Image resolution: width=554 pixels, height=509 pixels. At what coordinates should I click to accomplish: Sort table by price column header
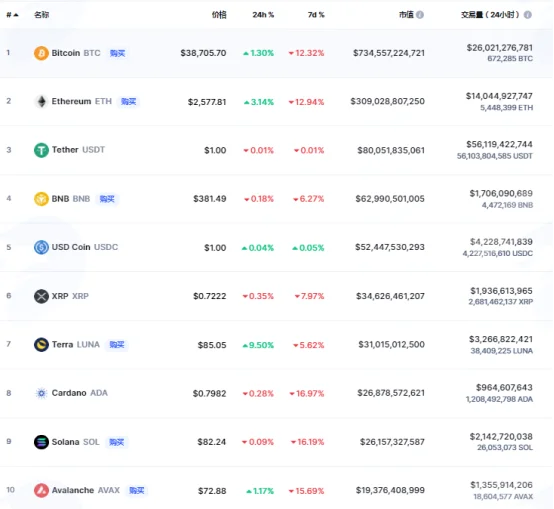coord(219,15)
